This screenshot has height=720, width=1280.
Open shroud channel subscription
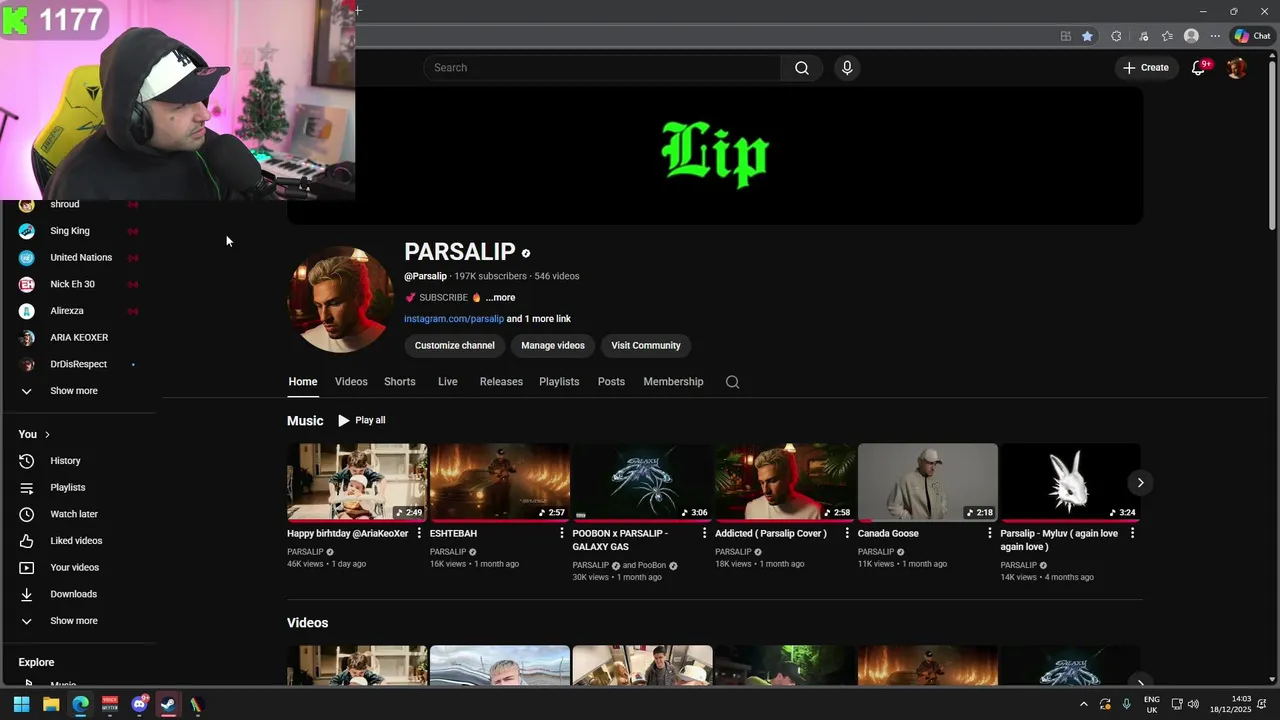point(80,205)
